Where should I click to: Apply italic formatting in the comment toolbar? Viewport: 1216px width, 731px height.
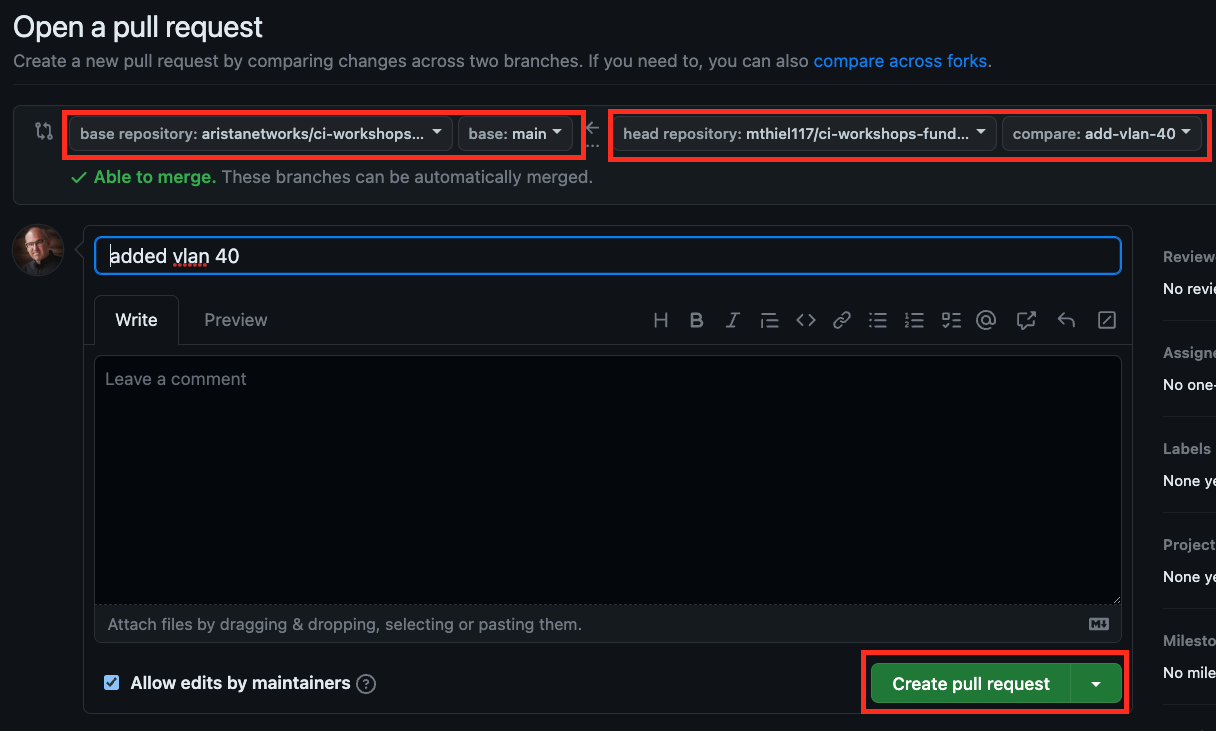733,320
